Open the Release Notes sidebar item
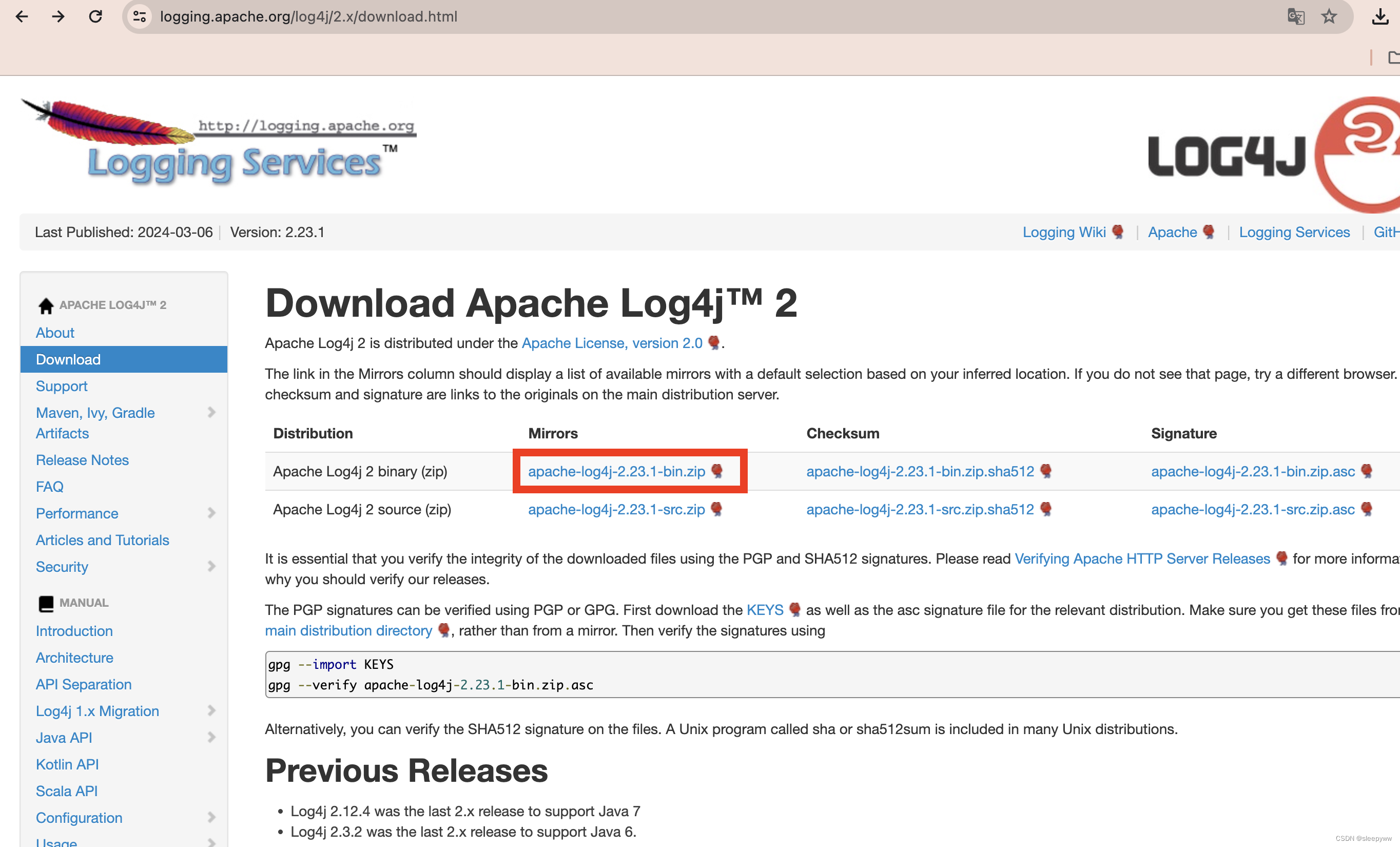The width and height of the screenshot is (1400, 847). click(83, 460)
